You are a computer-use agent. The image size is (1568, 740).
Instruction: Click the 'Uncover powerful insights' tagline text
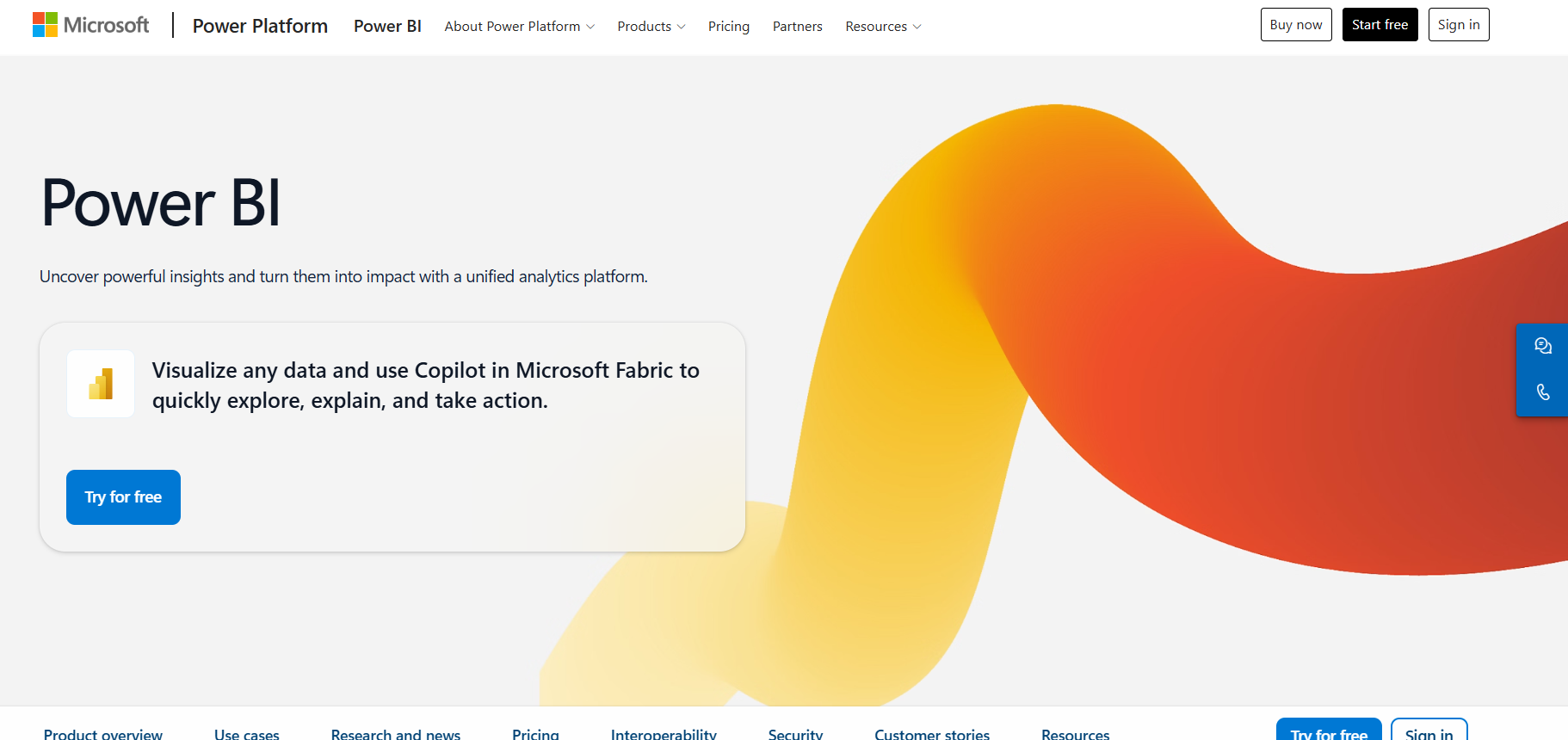[343, 276]
